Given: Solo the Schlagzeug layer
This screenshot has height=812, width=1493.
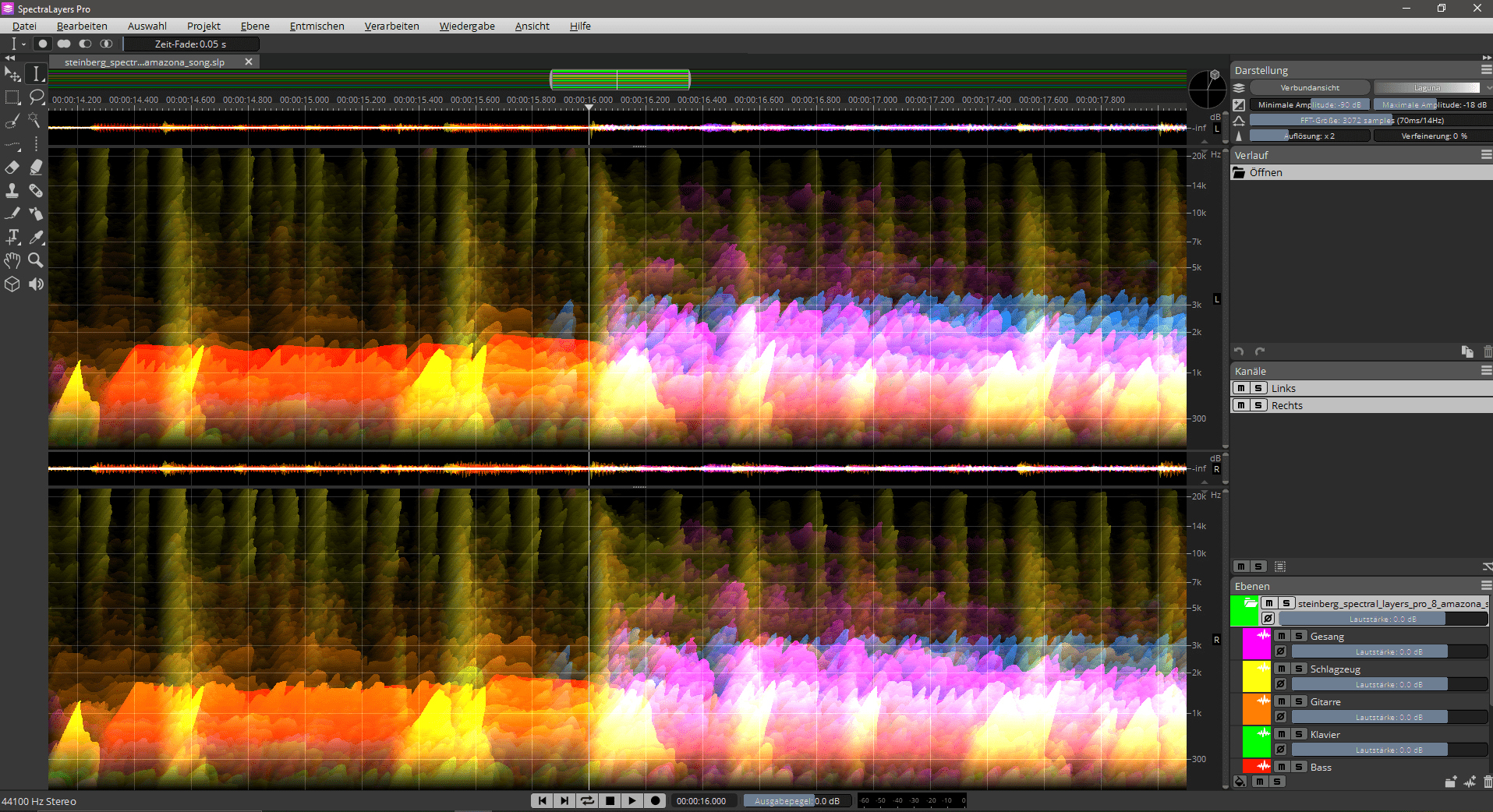Looking at the screenshot, I should click(1299, 669).
